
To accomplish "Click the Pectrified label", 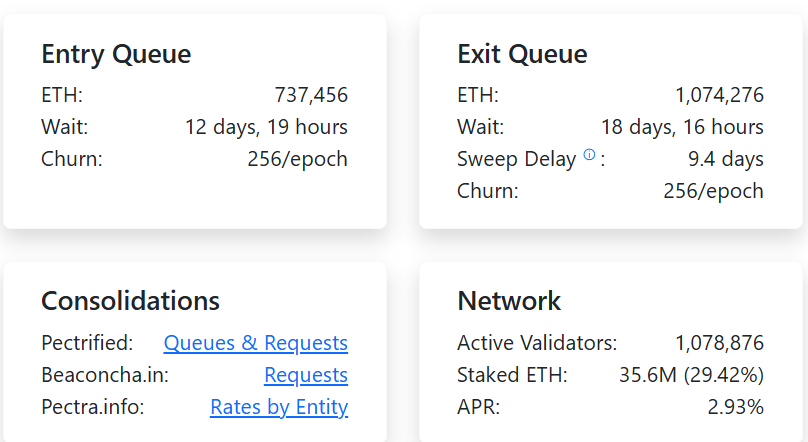I will coord(87,343).
